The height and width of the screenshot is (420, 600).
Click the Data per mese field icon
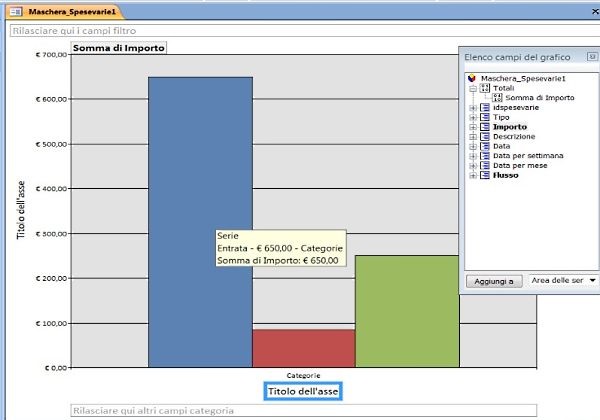[x=484, y=165]
